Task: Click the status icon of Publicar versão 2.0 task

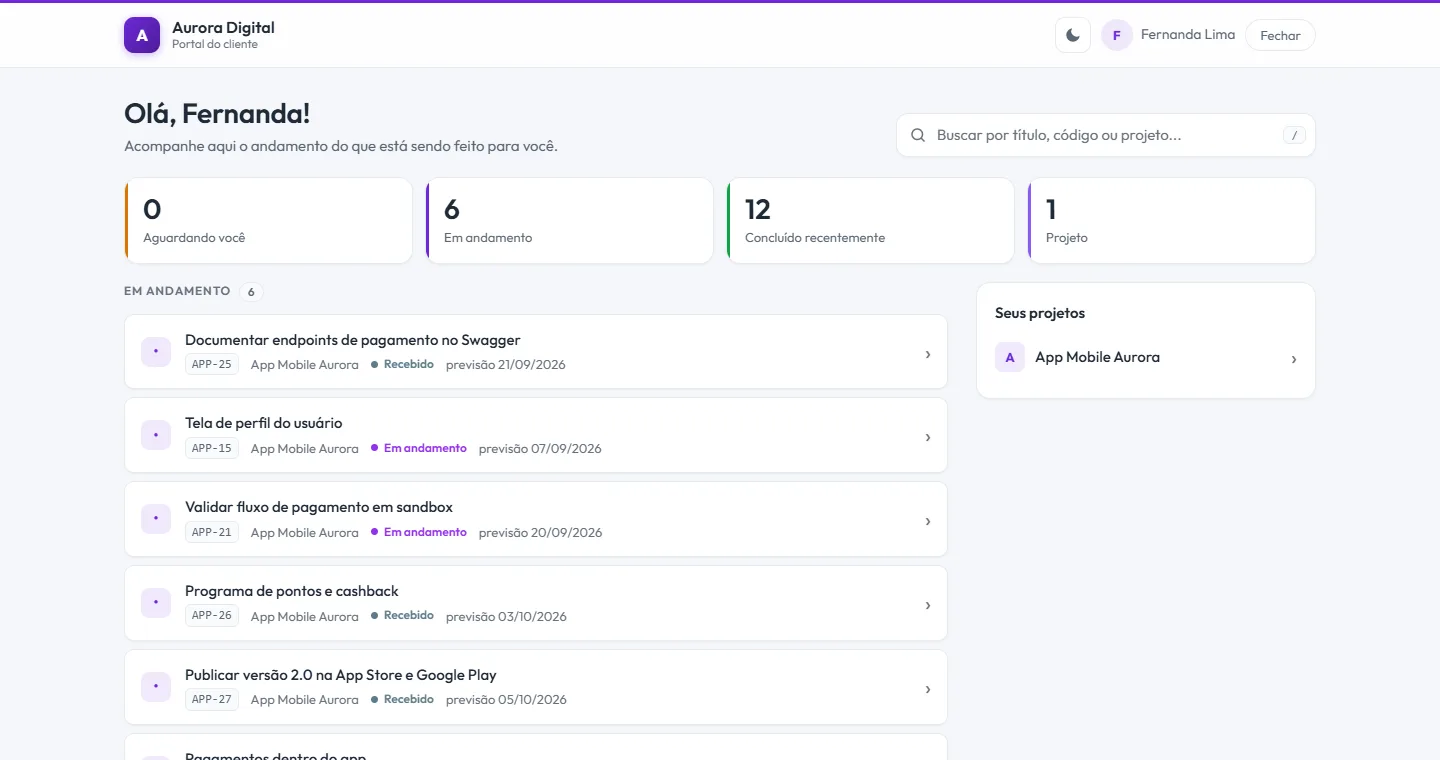Action: click(x=156, y=687)
